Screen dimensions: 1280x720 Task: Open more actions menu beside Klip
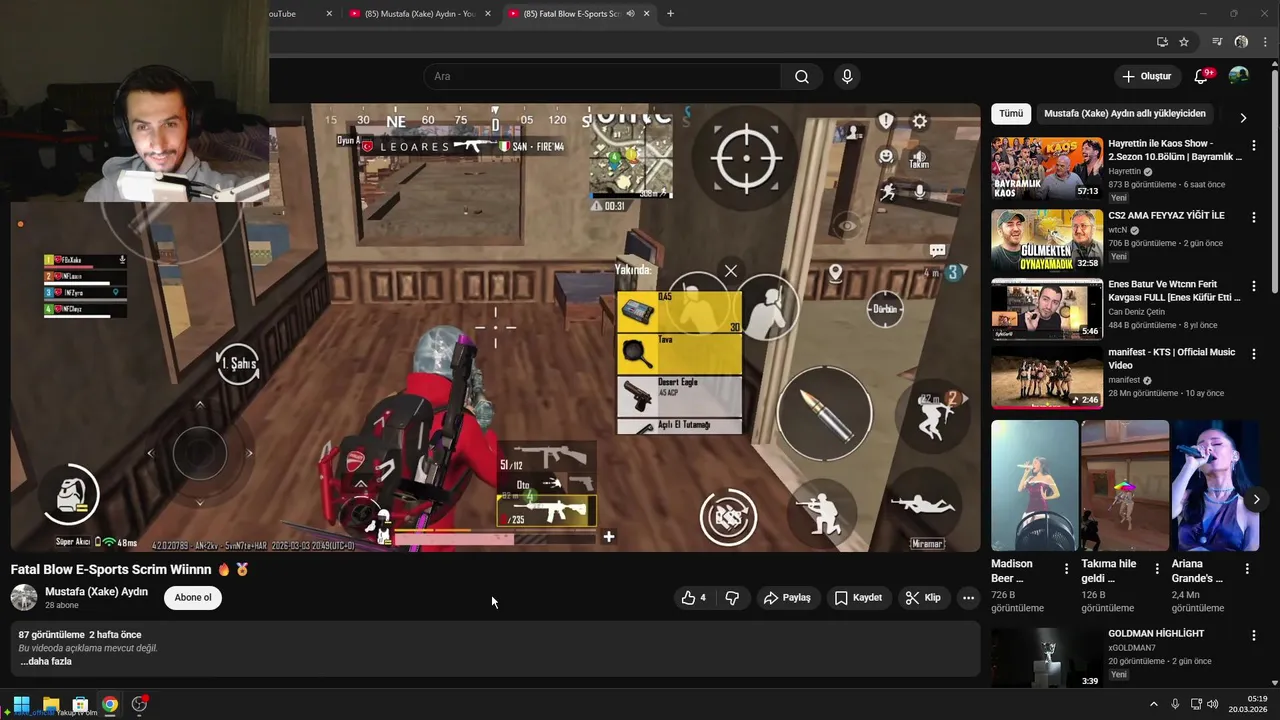pyautogui.click(x=968, y=598)
